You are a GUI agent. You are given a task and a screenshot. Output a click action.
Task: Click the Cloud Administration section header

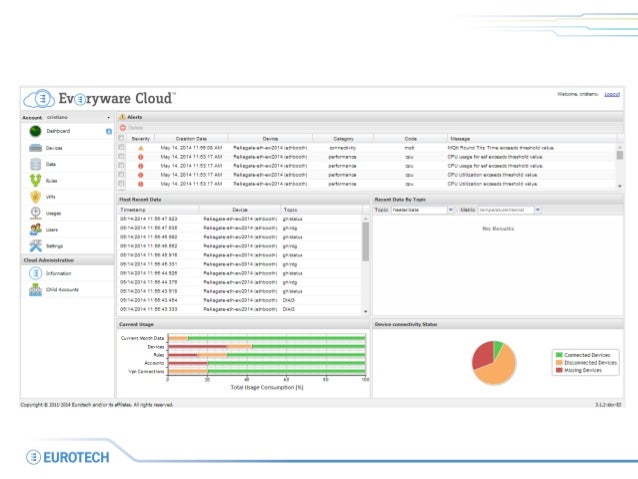pyautogui.click(x=68, y=260)
